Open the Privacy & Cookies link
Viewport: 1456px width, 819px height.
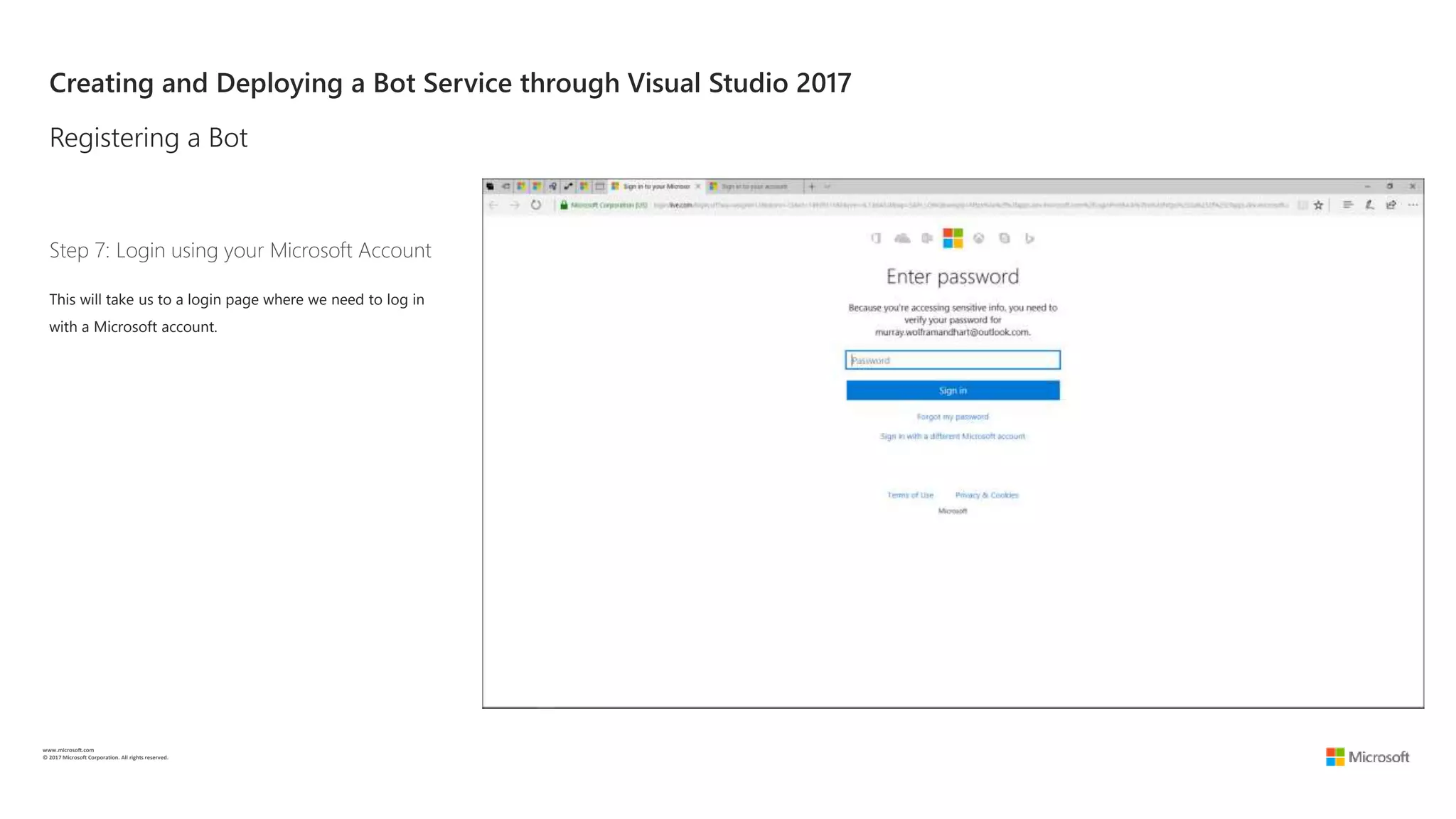pyautogui.click(x=986, y=495)
